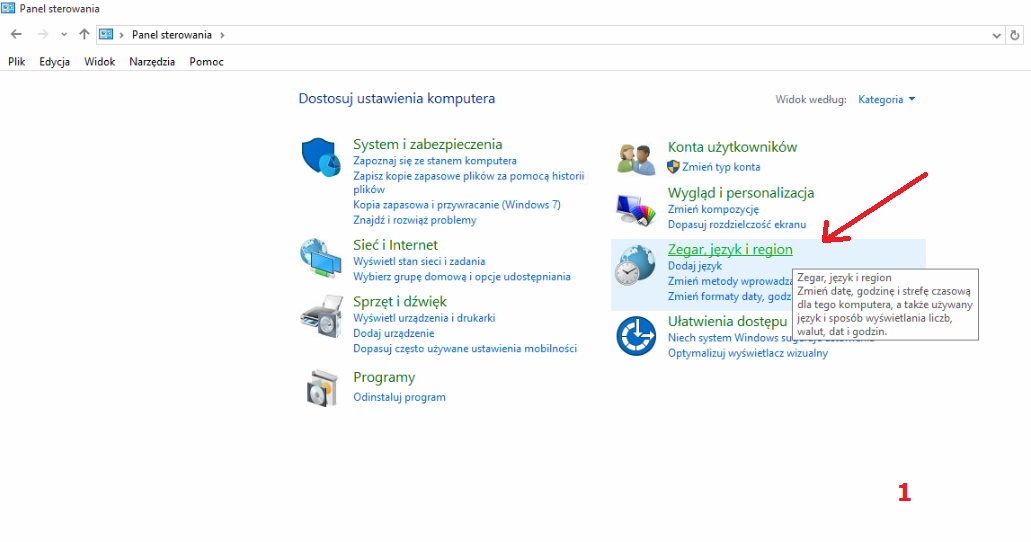Click Zmień typ konta link
The image size is (1031, 542).
721,167
